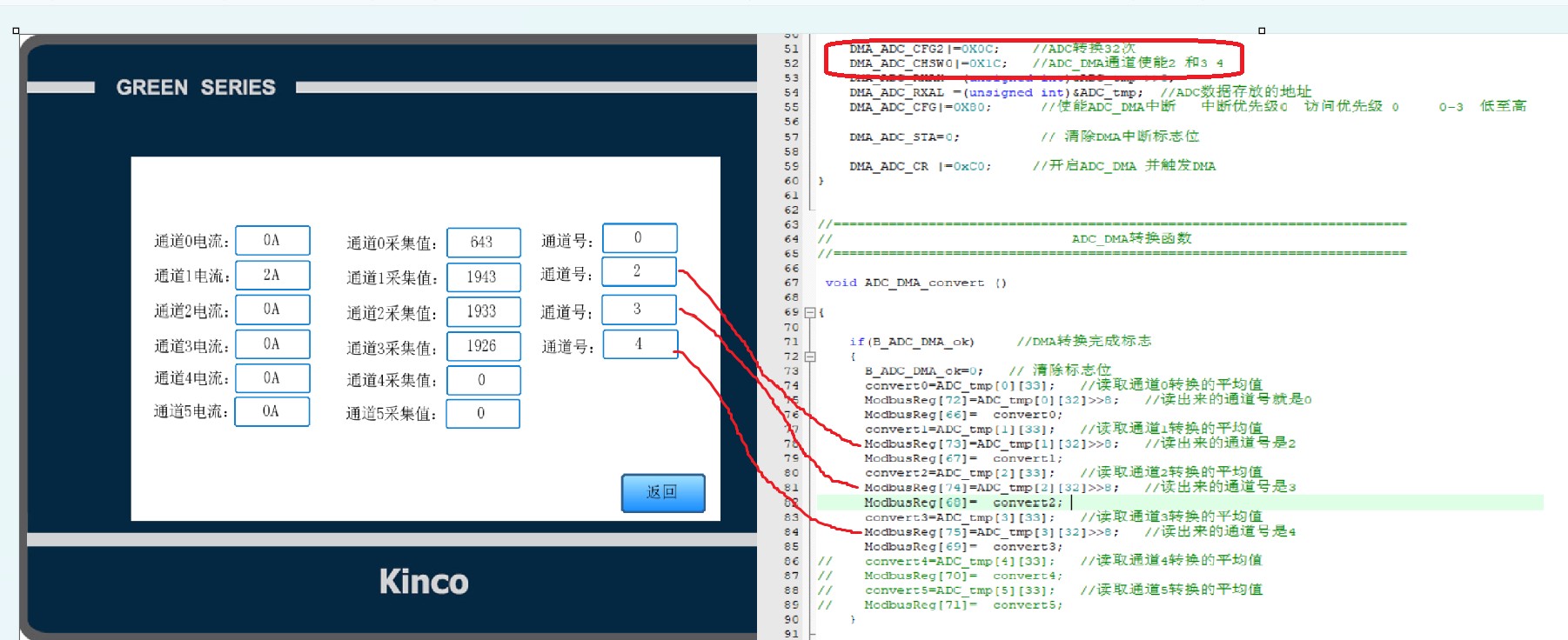Select 通道1采集值 field showing 1943
The image size is (1568, 640).
click(483, 277)
